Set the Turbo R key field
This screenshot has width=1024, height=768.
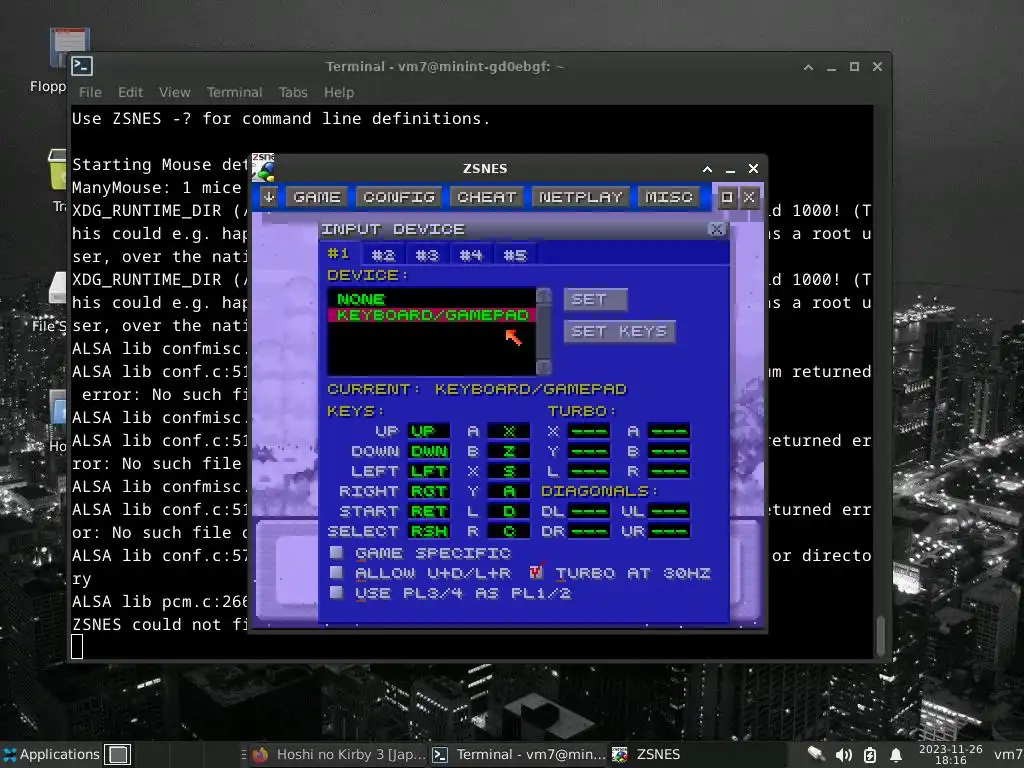[669, 472]
